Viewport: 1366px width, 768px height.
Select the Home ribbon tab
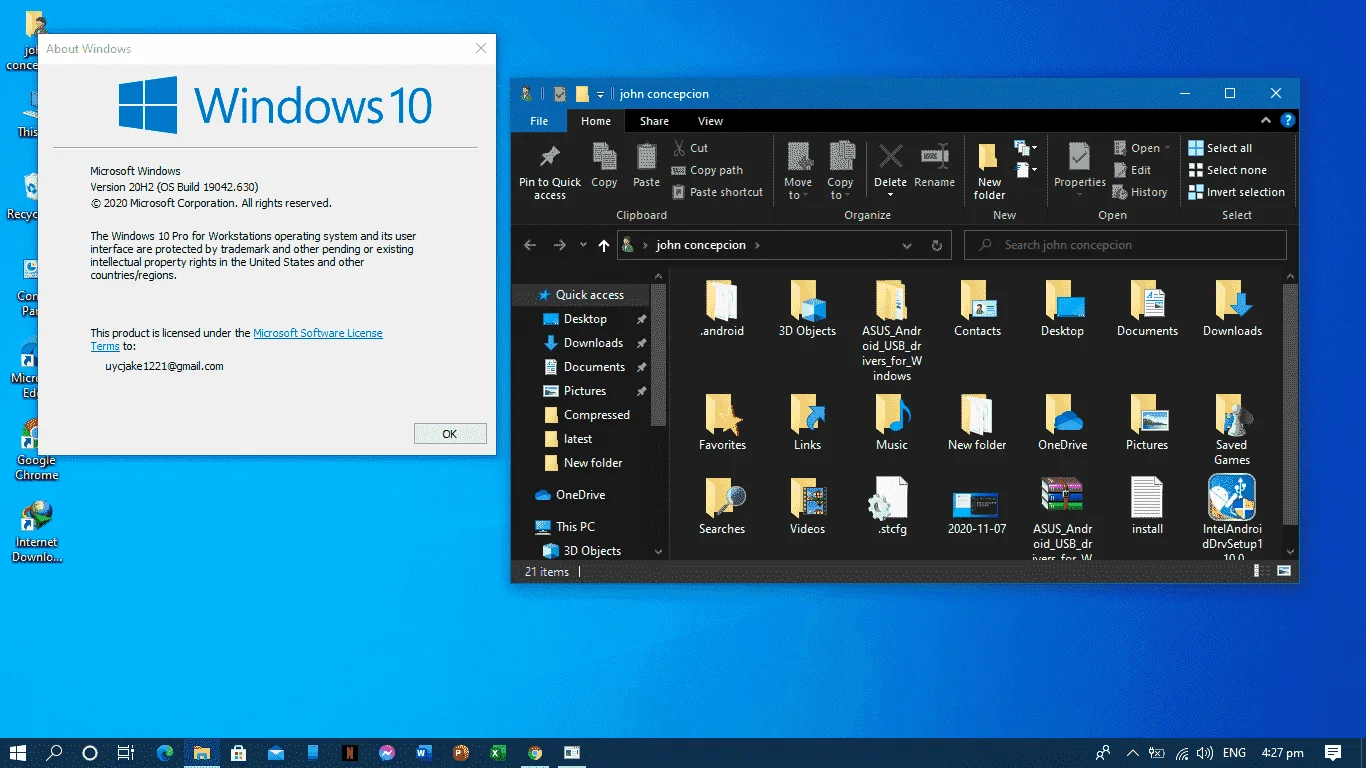click(596, 121)
